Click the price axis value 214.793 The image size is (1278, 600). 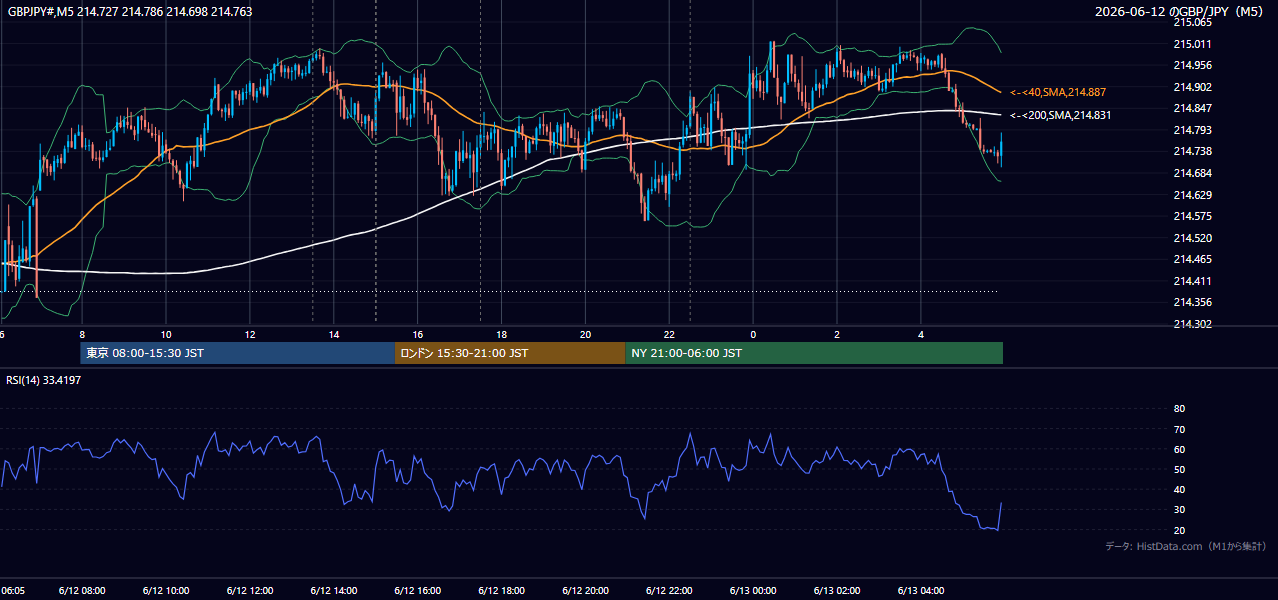pyautogui.click(x=1192, y=130)
